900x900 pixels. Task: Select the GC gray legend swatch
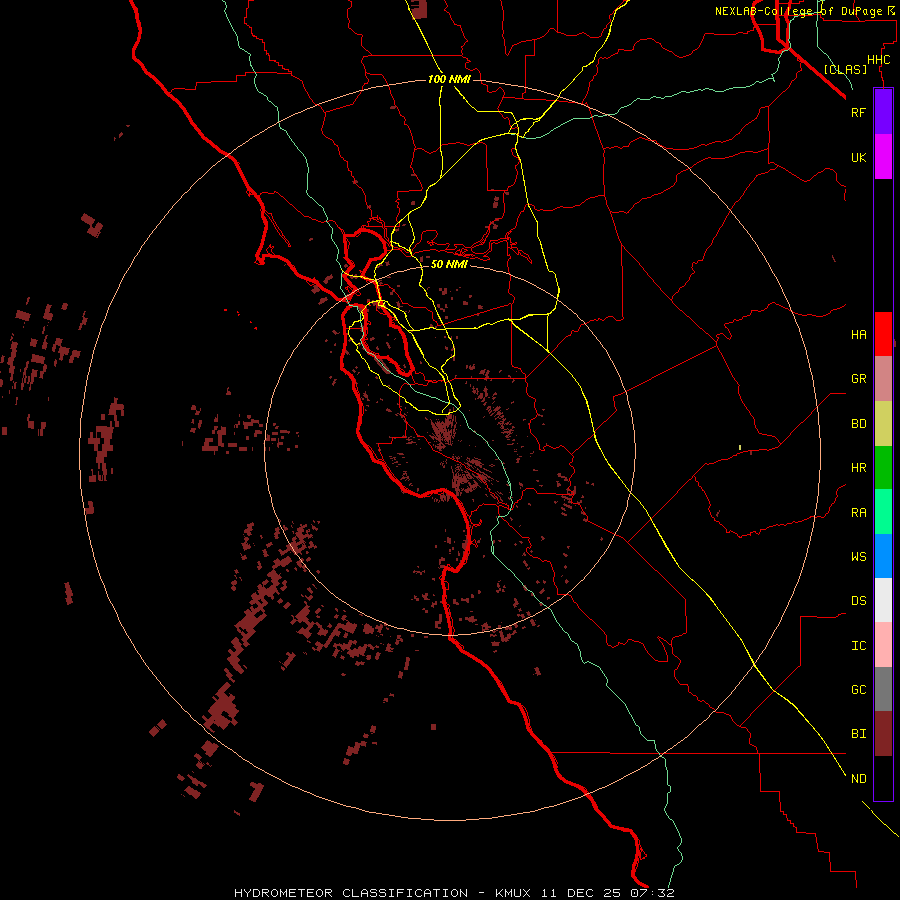coord(883,689)
